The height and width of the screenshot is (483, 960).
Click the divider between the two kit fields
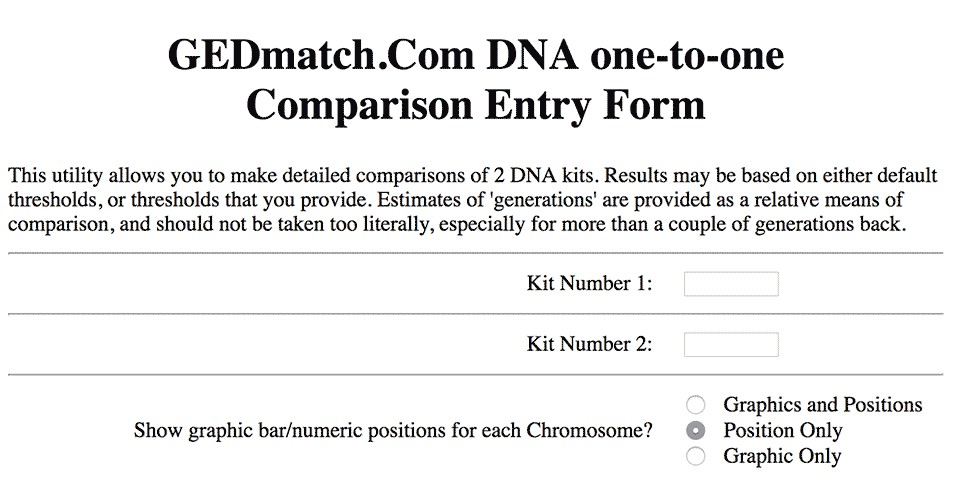476,314
